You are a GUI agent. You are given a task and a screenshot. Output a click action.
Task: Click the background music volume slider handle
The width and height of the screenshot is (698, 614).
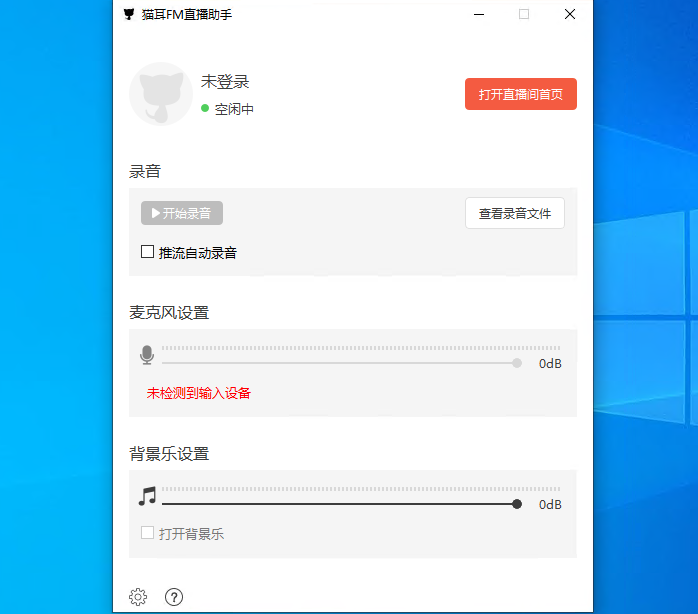click(x=517, y=504)
